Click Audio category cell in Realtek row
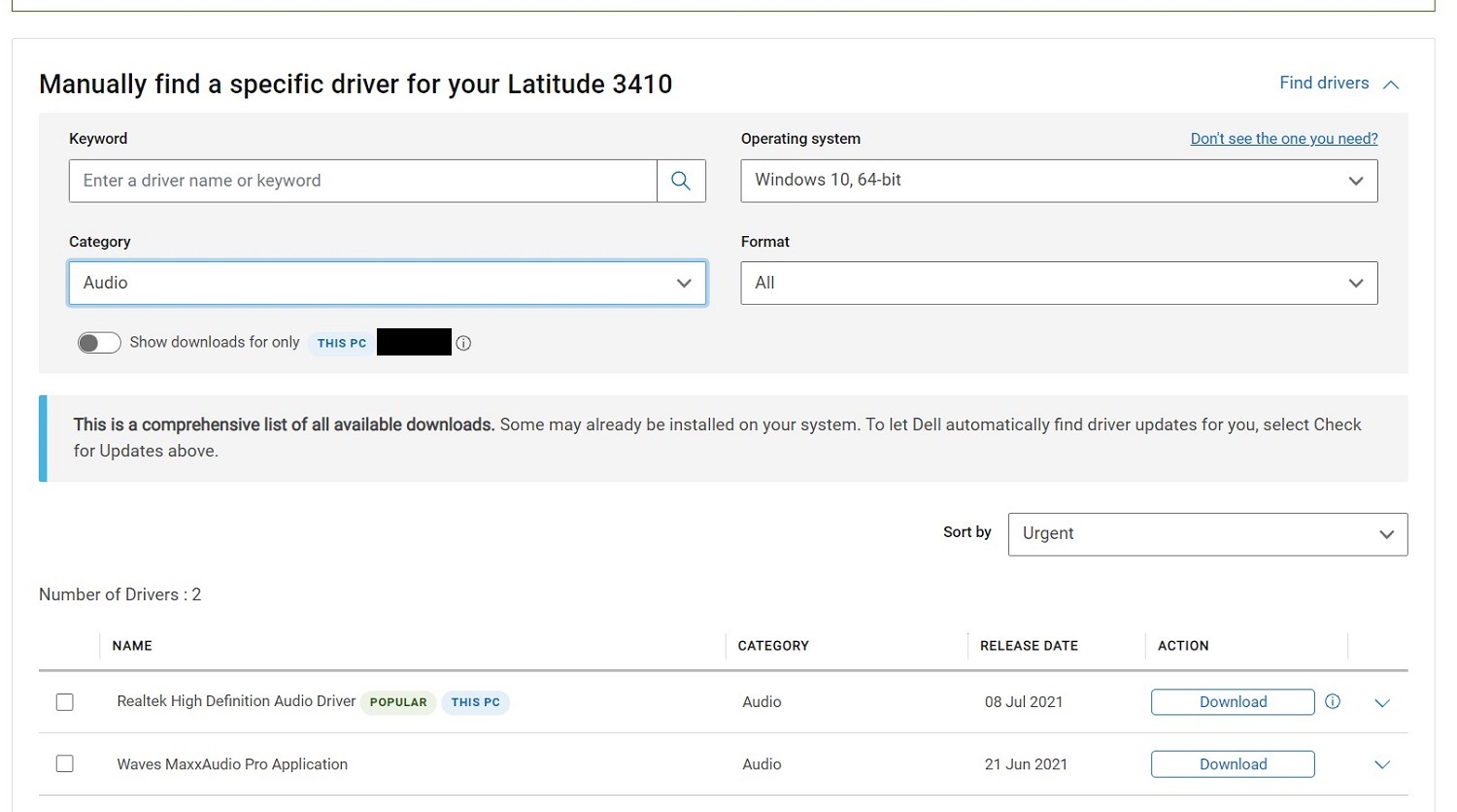 [x=762, y=702]
